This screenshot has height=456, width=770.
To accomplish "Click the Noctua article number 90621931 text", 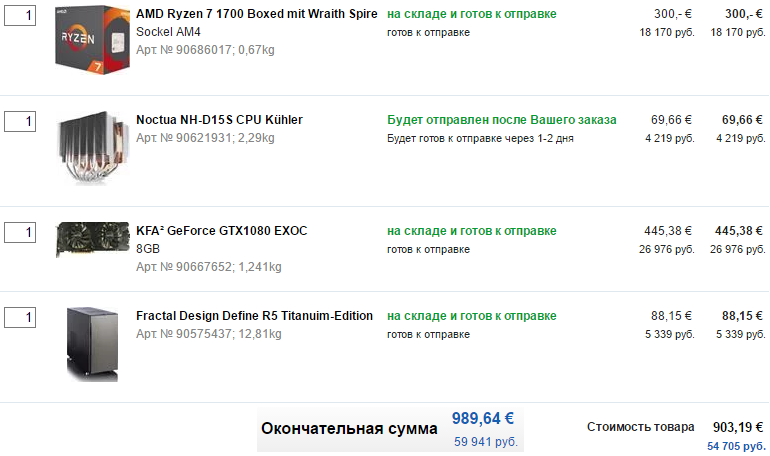I will pyautogui.click(x=204, y=138).
